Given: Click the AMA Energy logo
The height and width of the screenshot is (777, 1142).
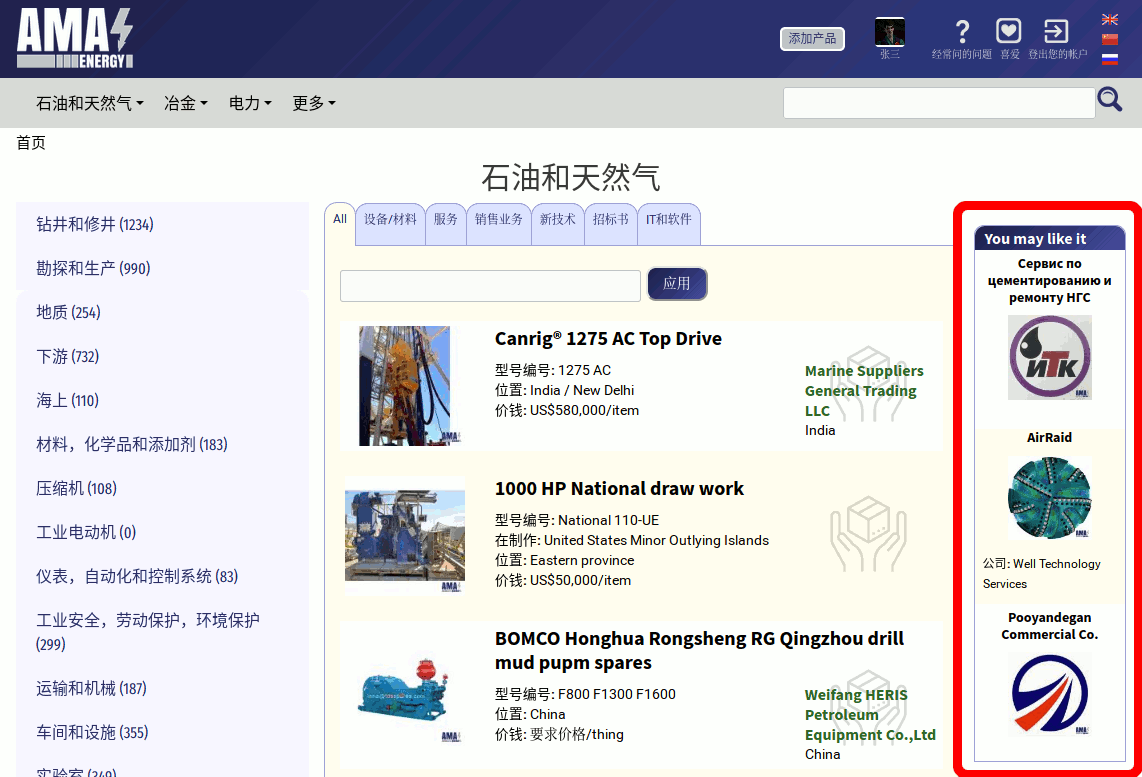Looking at the screenshot, I should [75, 39].
